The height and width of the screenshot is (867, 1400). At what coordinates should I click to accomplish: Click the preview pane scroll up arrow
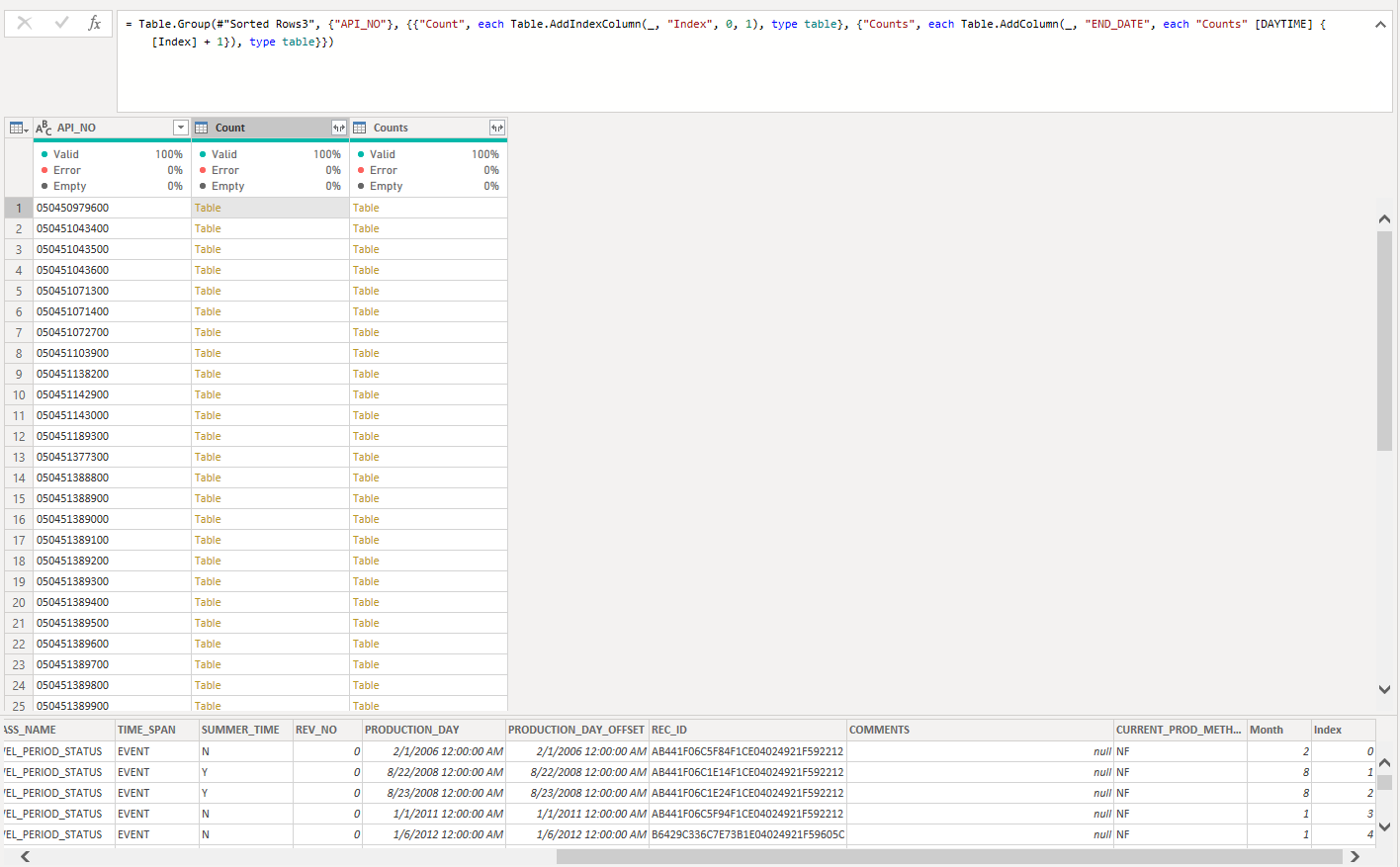pos(1384,762)
